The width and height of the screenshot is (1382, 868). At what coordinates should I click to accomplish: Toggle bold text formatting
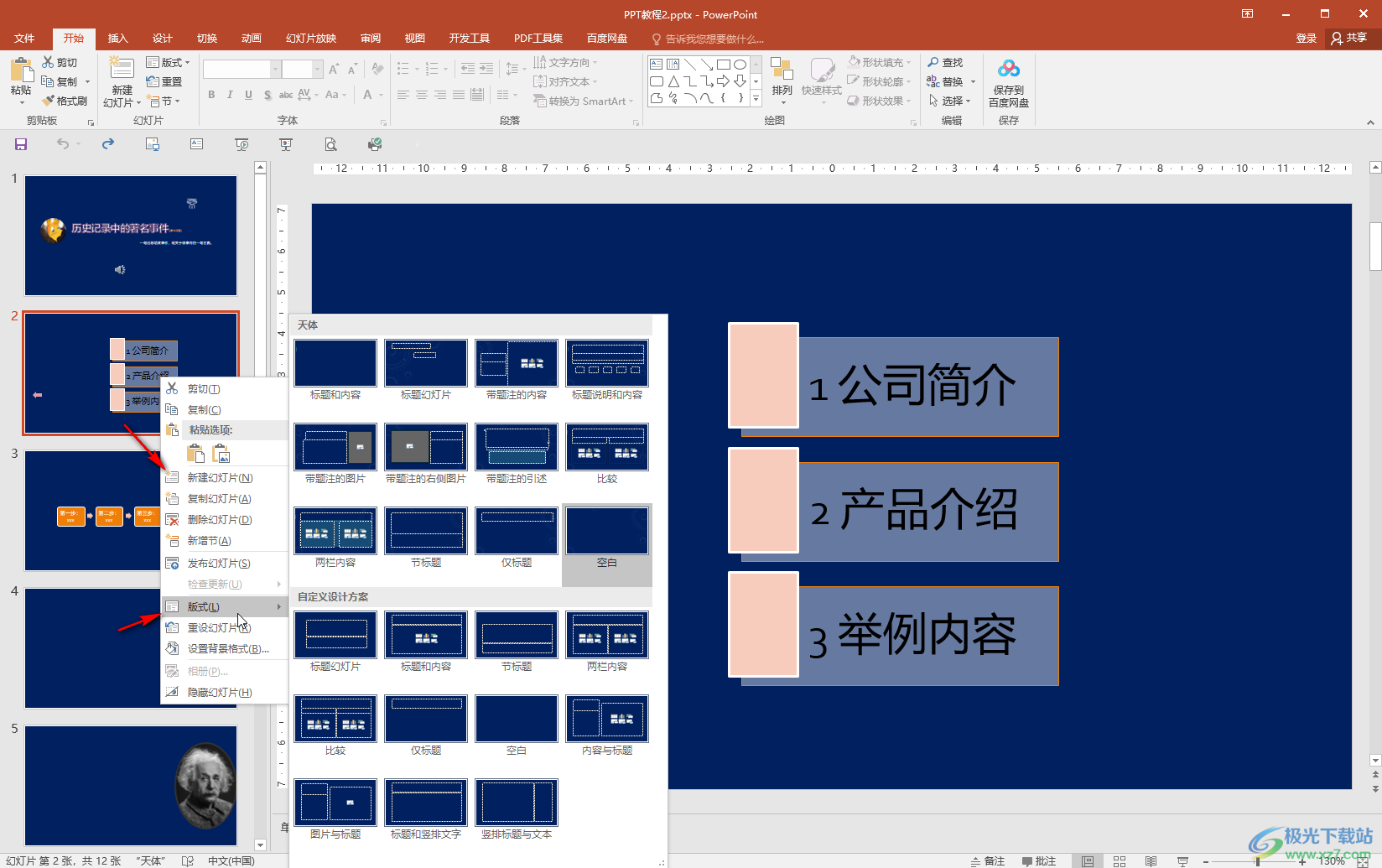tap(211, 95)
